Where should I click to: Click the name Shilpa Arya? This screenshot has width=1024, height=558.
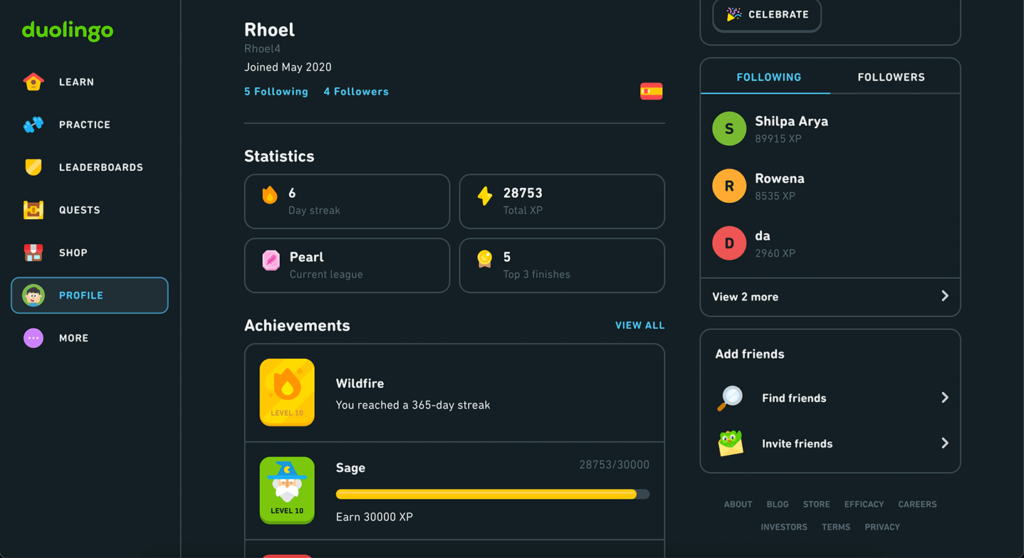tap(792, 122)
